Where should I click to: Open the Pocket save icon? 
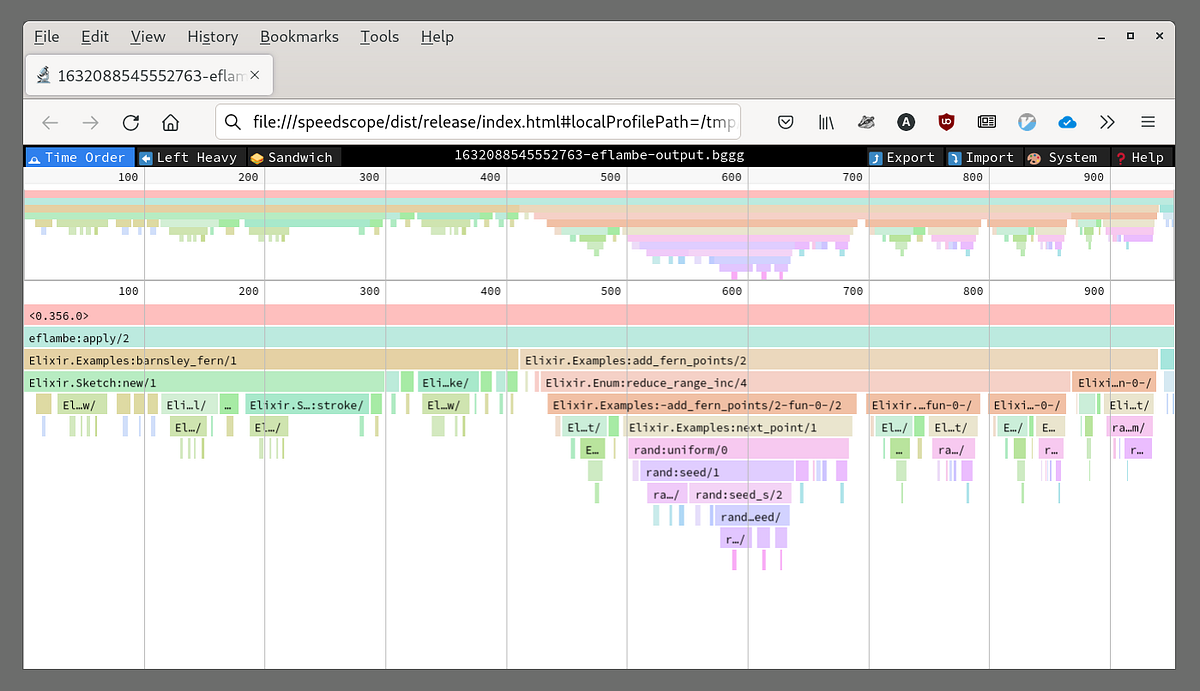tap(786, 122)
